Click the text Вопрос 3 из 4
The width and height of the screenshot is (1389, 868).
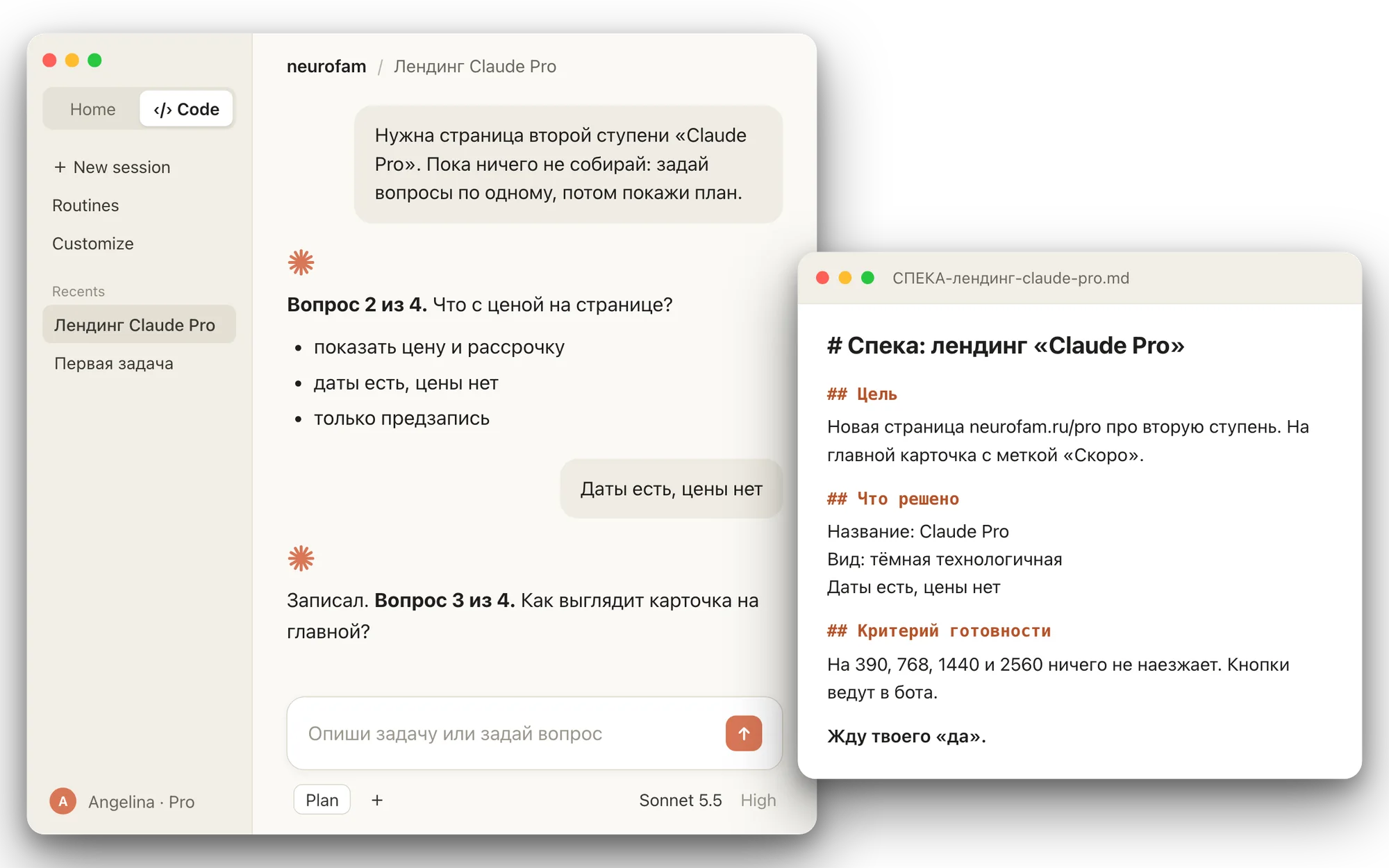[444, 600]
